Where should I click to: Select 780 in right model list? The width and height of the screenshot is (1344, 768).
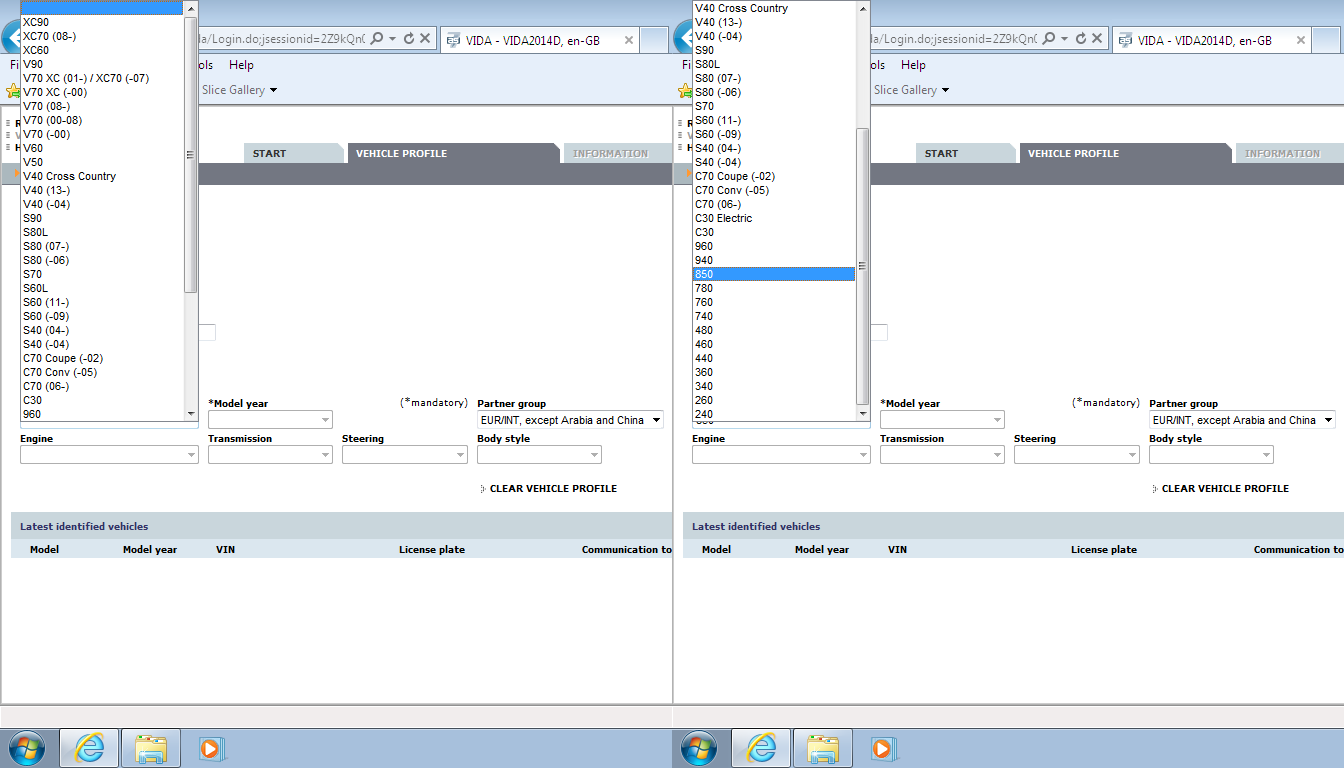[x=774, y=288]
